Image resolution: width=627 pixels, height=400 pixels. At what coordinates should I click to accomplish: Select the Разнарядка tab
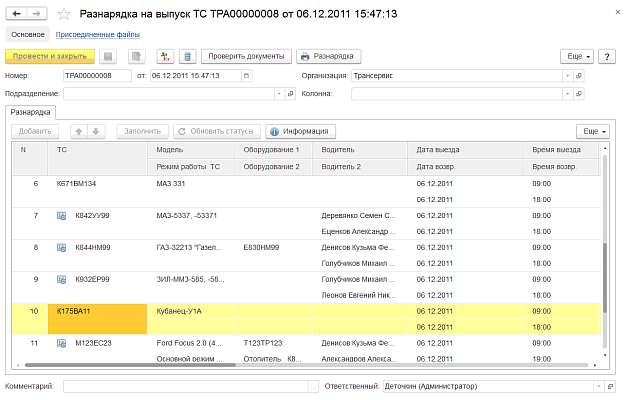tap(30, 112)
